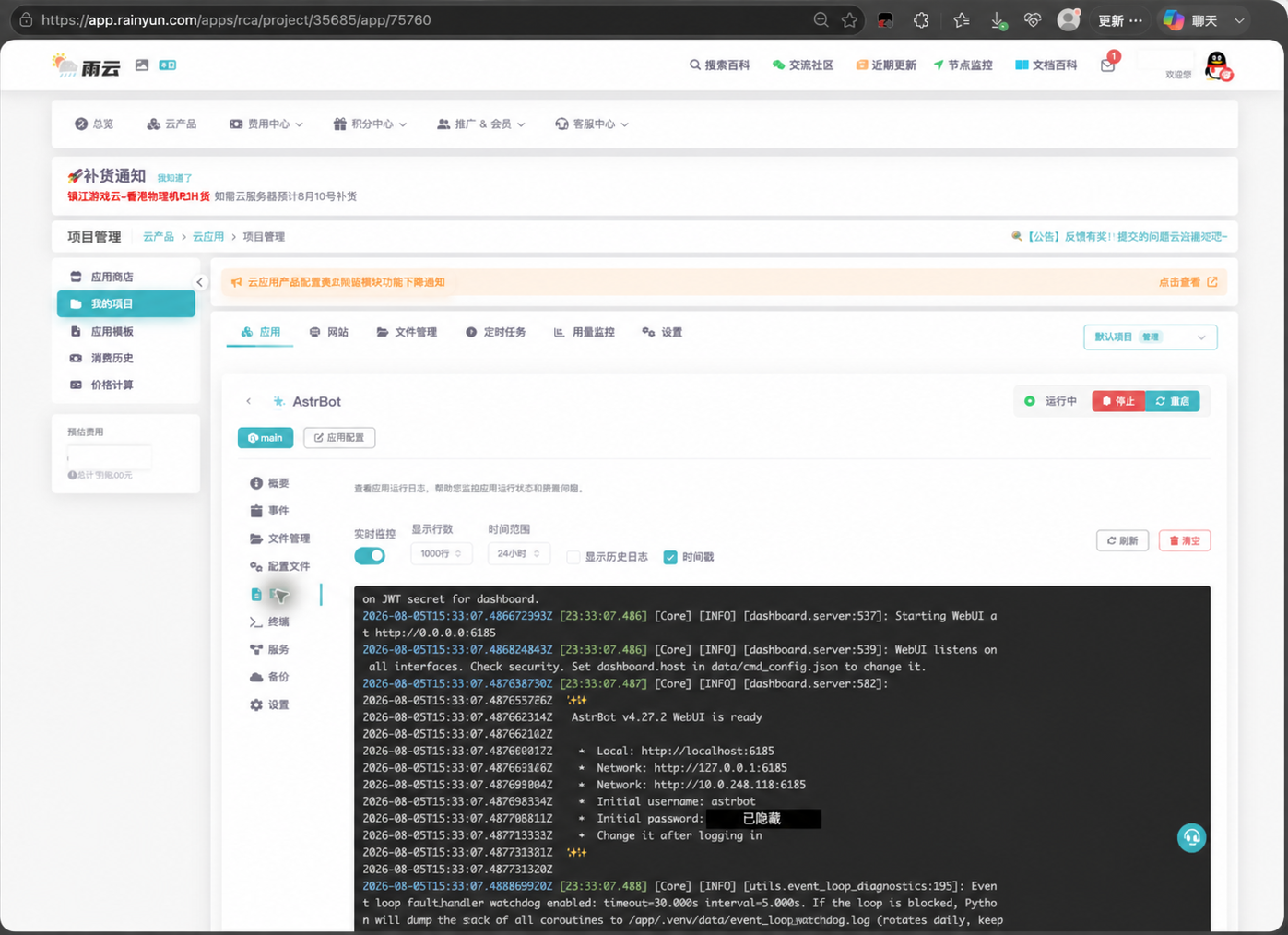Click the 雨云 logo in the header
The height and width of the screenshot is (935, 1288).
point(87,65)
